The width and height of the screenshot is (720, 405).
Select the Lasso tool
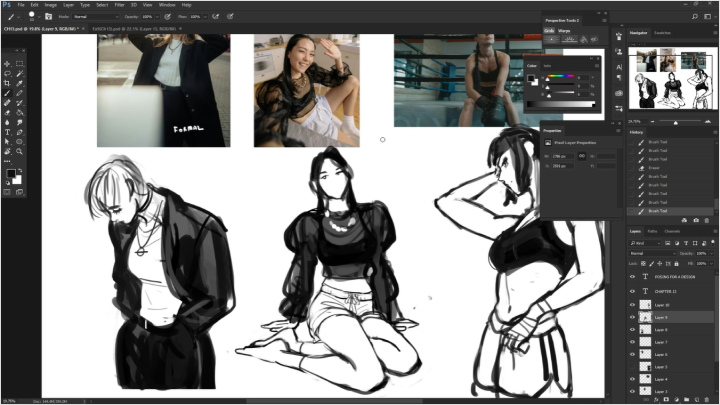7,73
